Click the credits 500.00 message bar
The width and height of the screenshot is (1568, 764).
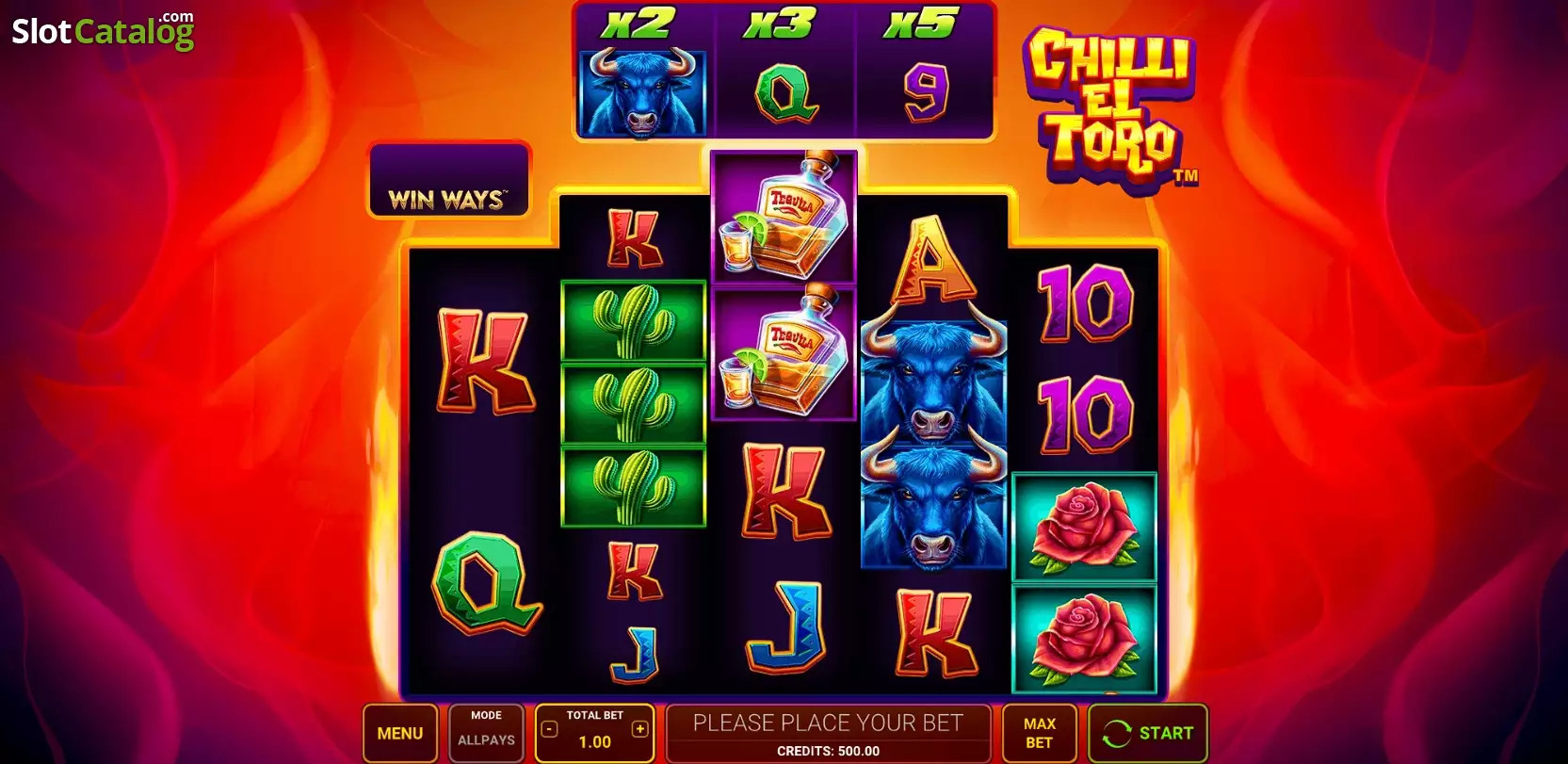point(828,733)
